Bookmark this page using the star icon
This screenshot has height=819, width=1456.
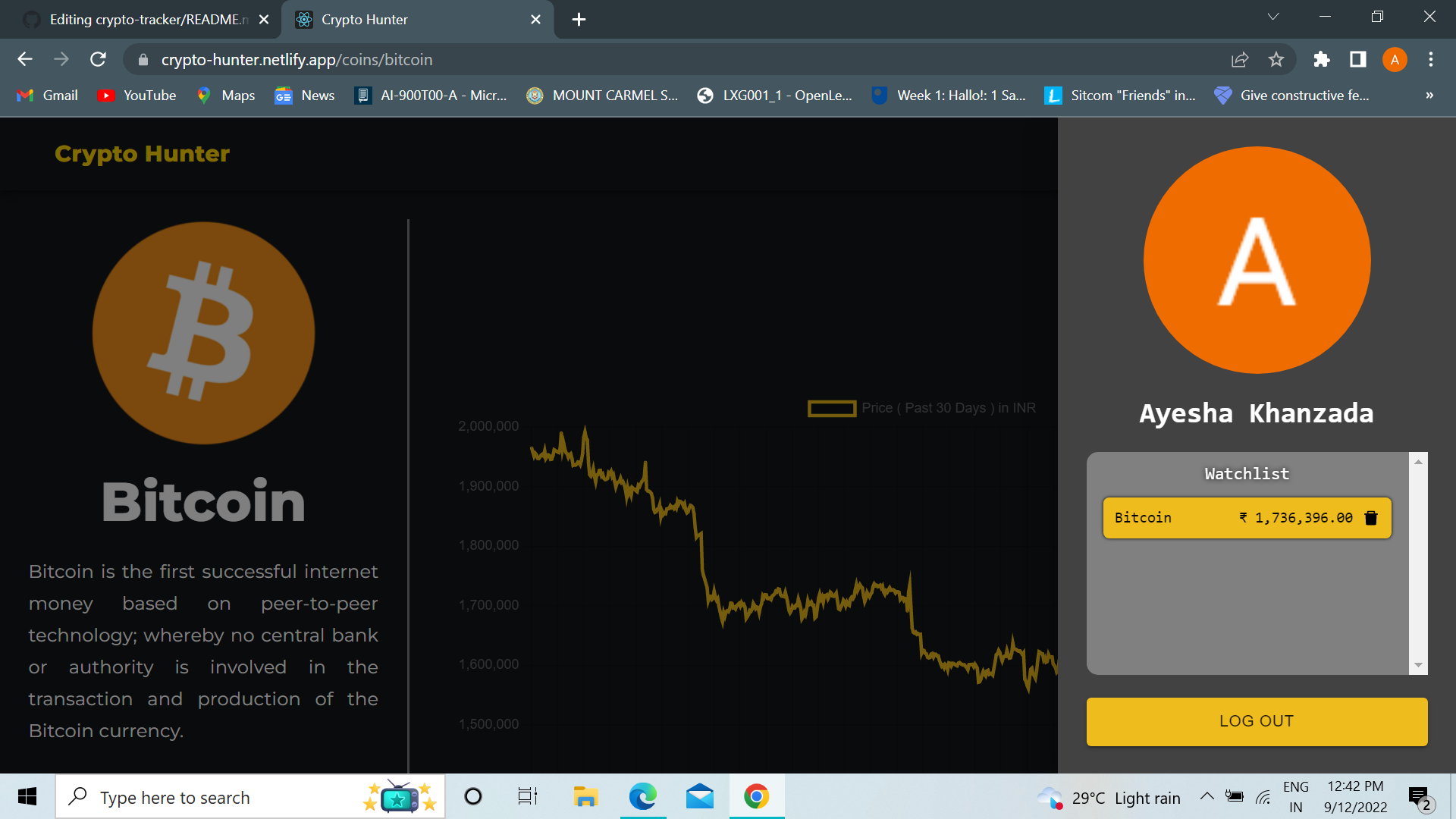[1276, 59]
